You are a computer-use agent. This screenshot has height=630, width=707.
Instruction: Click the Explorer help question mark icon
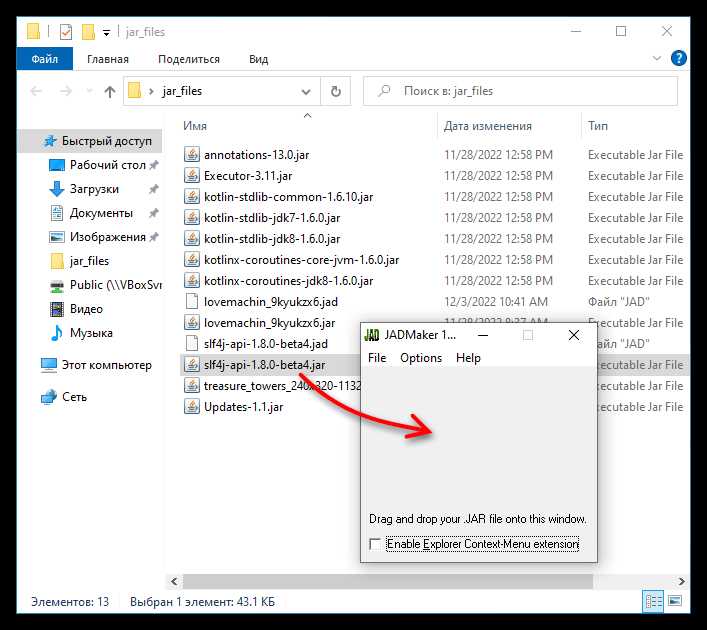click(x=679, y=58)
